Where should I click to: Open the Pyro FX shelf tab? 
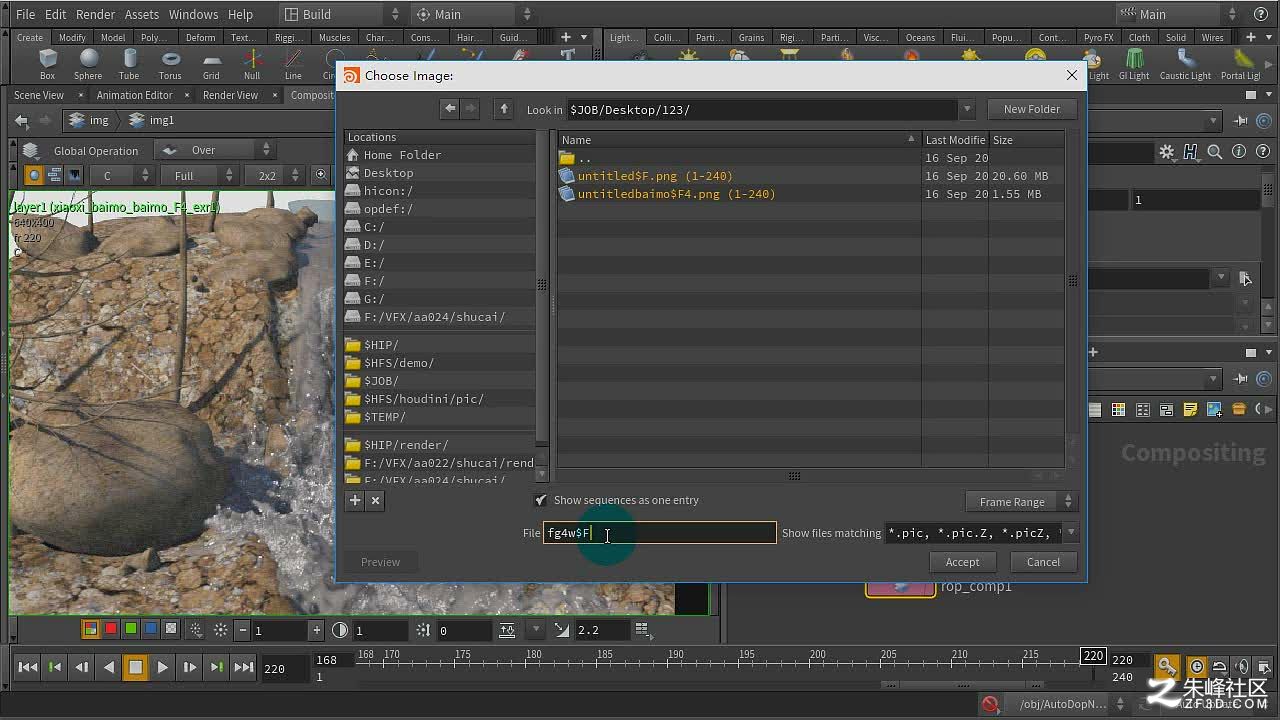coord(1098,37)
